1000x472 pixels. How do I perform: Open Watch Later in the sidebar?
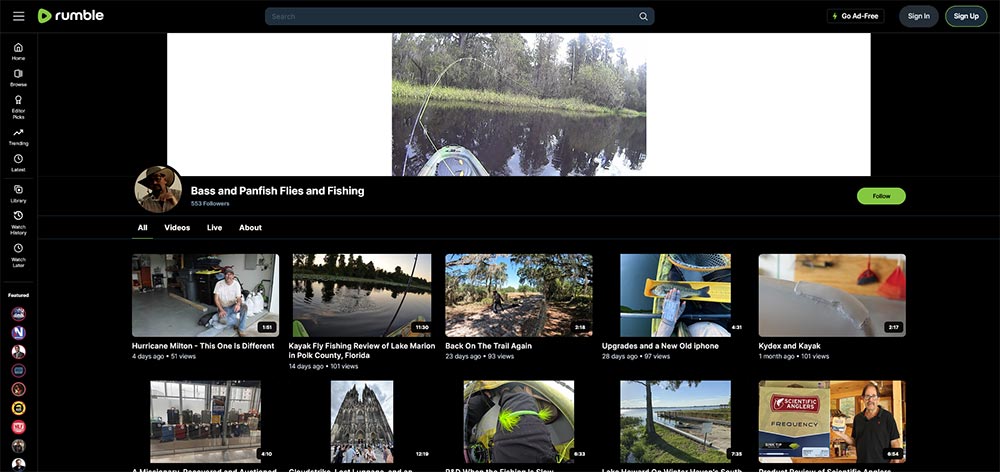(18, 255)
